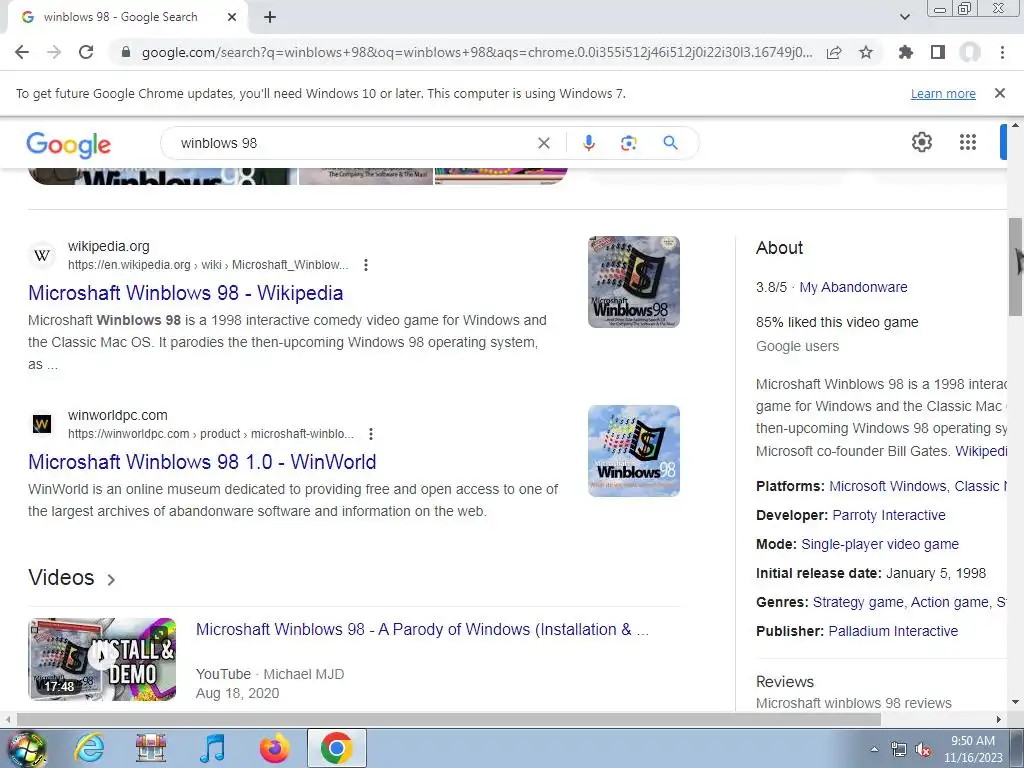The width and height of the screenshot is (1024, 768).
Task: Switch to Chrome in the taskbar
Action: point(336,748)
